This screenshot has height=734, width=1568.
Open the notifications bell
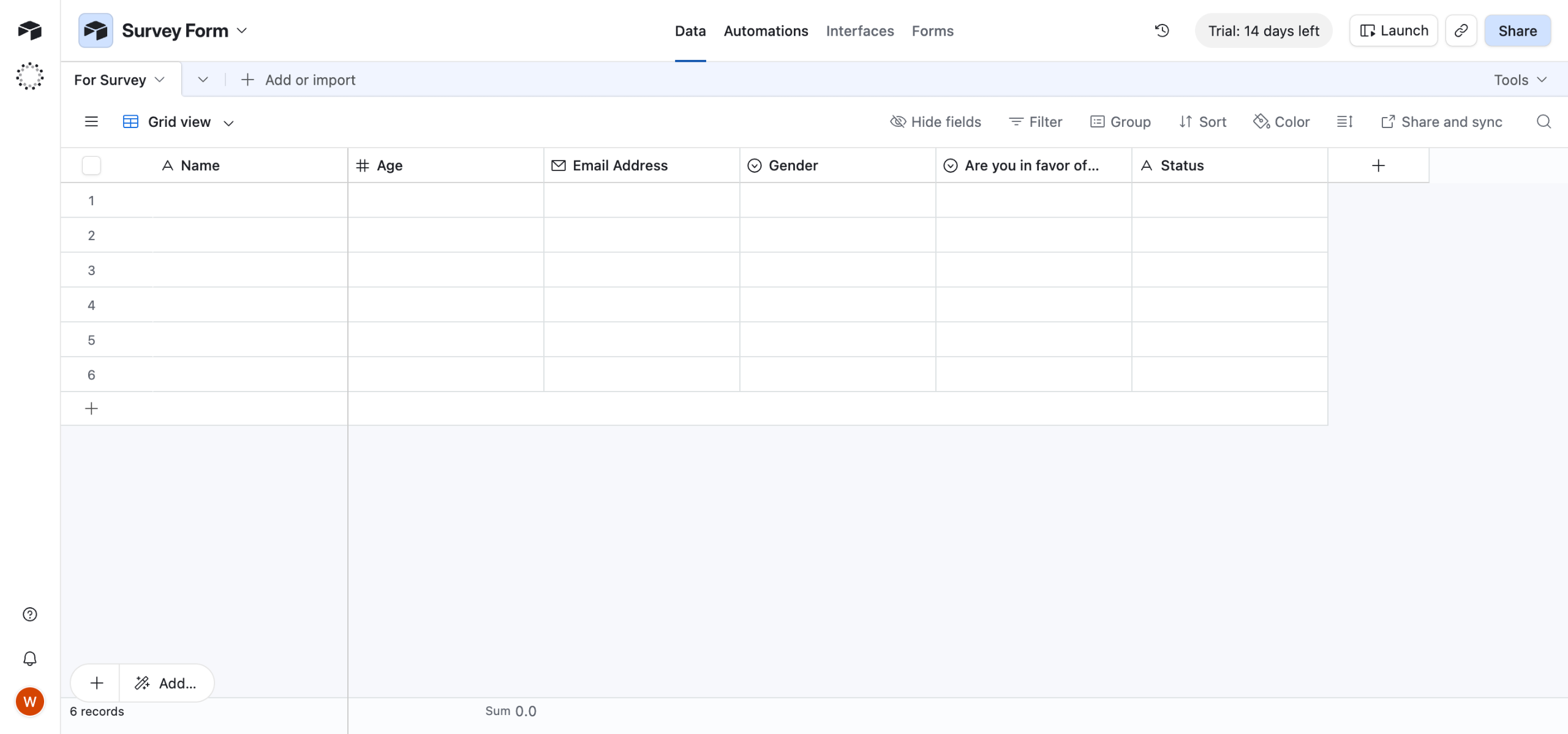[x=29, y=659]
